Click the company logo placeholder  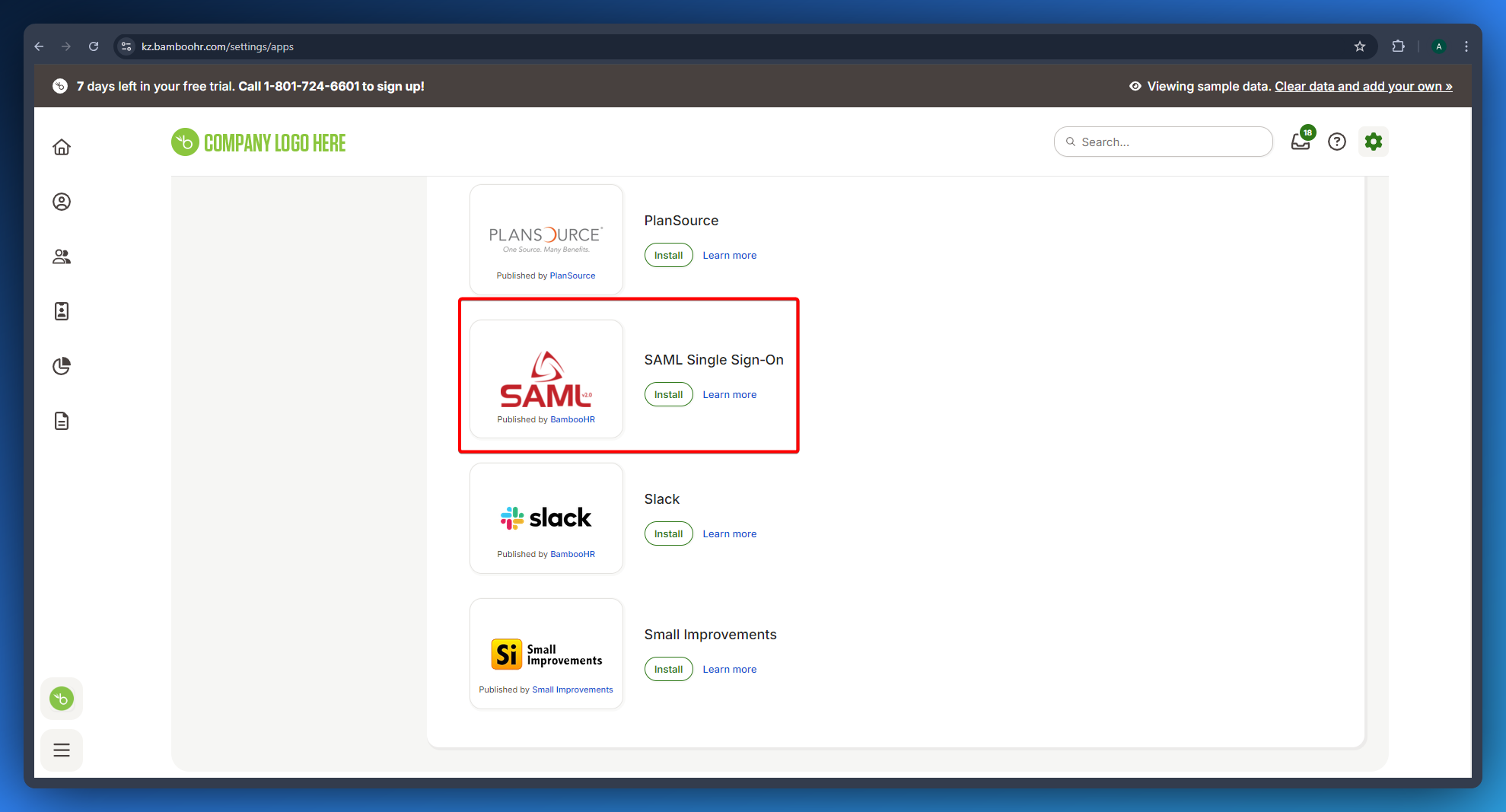(259, 142)
